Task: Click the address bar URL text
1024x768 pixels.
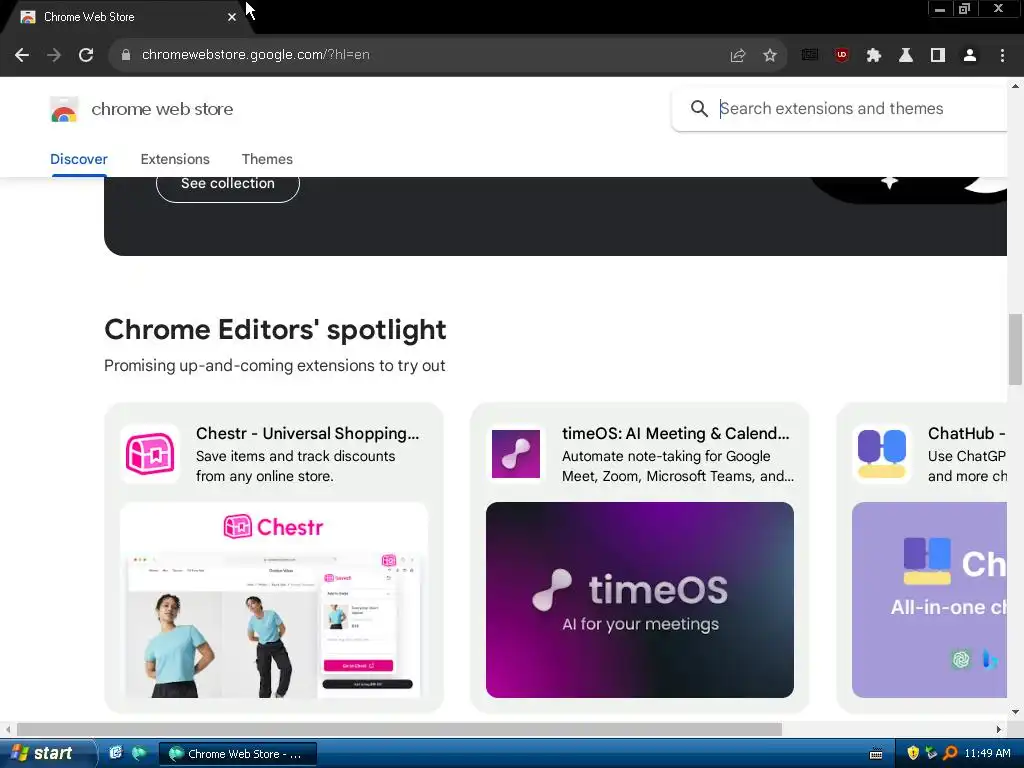Action: point(256,55)
